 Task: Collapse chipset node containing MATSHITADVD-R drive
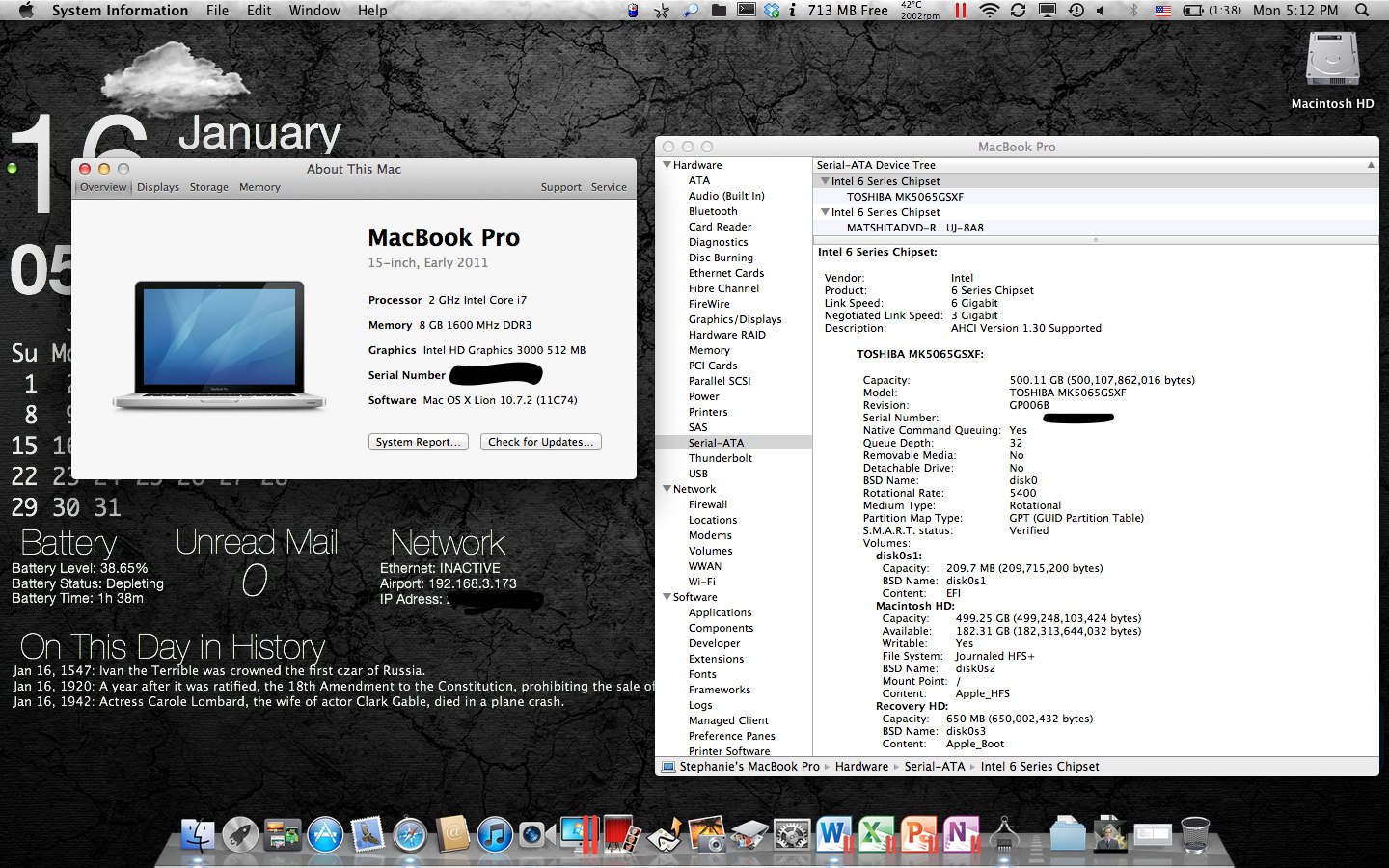tap(825, 211)
